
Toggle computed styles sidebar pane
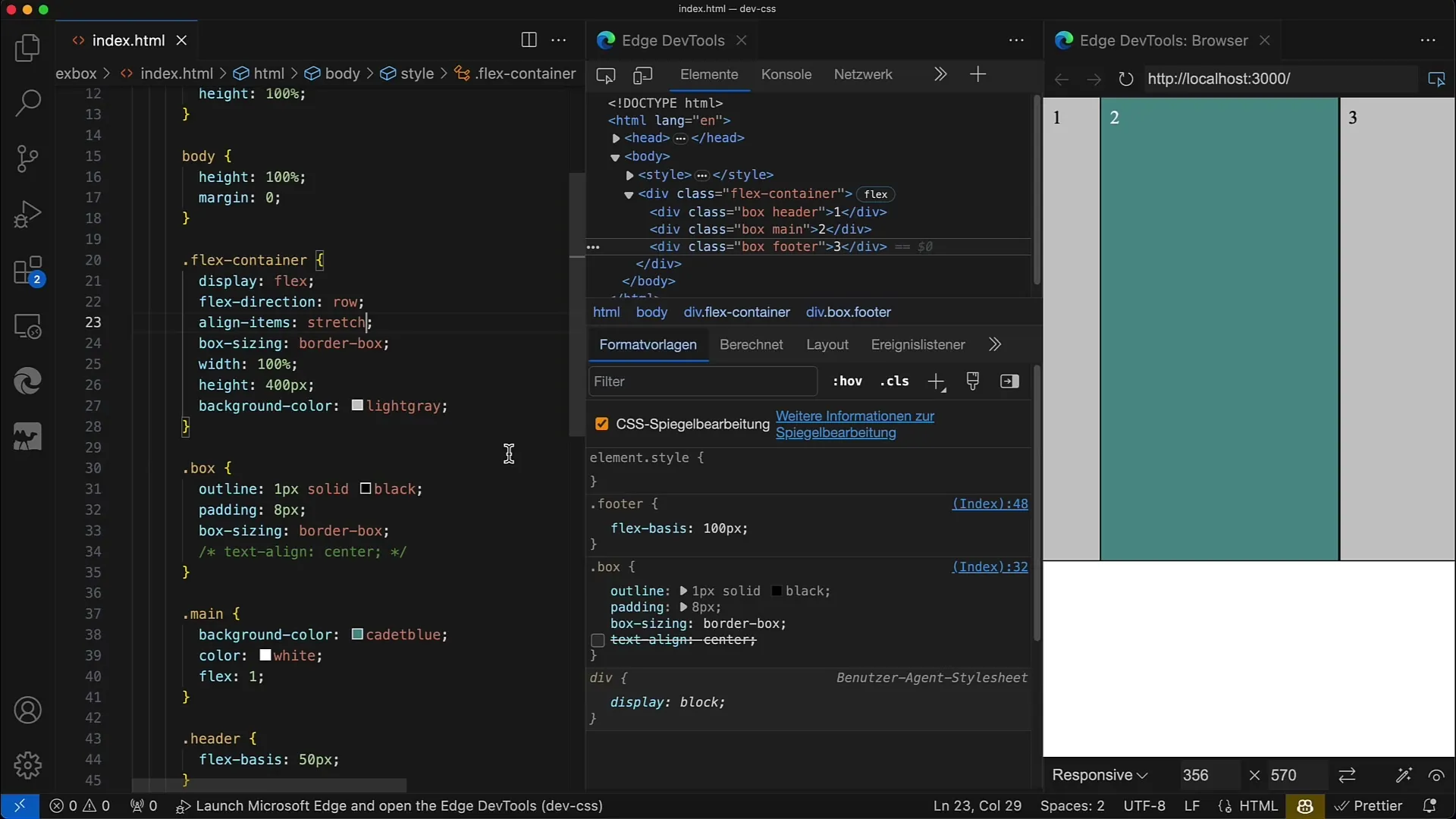click(x=1009, y=381)
